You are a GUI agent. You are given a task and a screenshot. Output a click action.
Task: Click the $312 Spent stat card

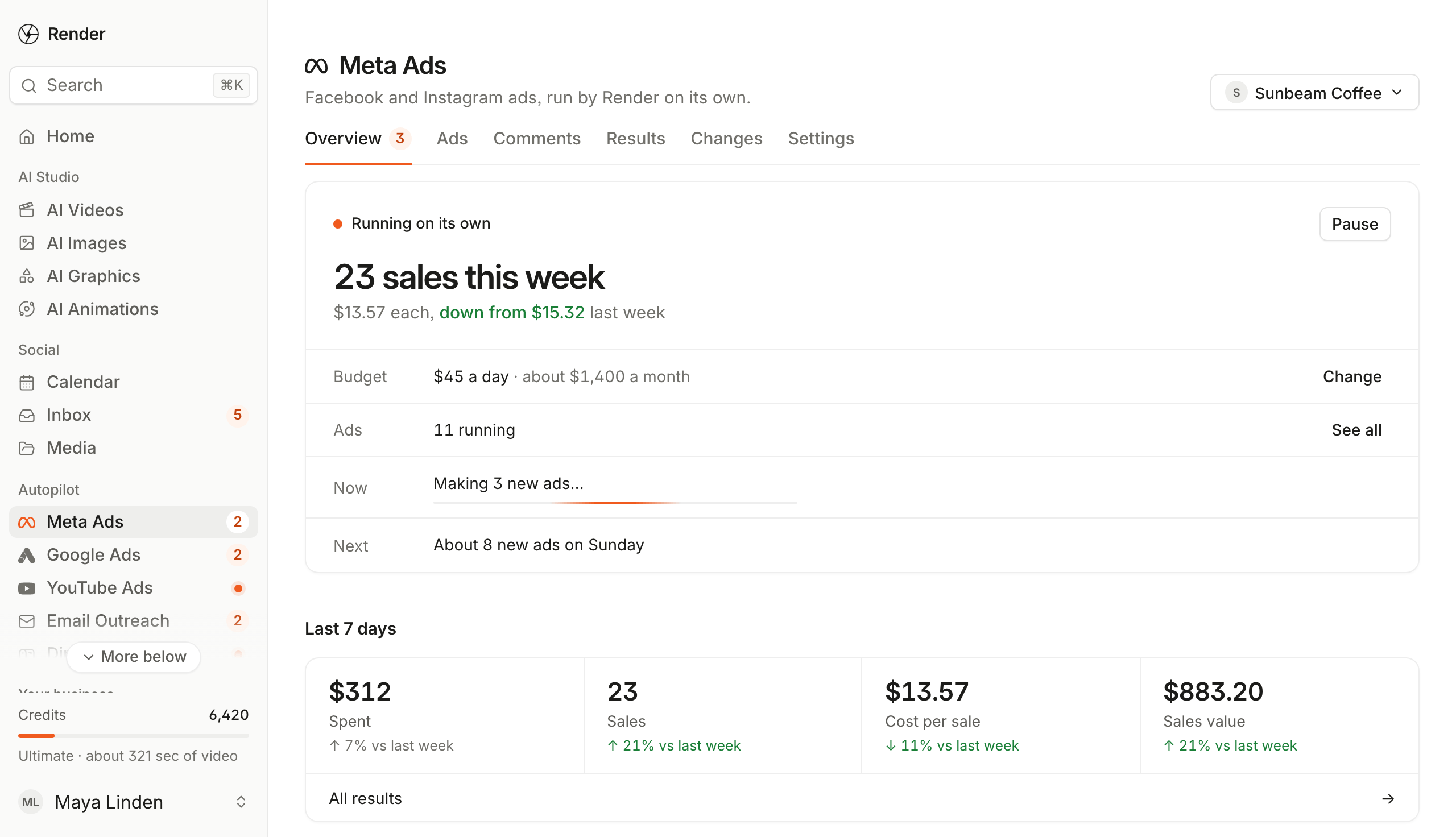pos(444,716)
